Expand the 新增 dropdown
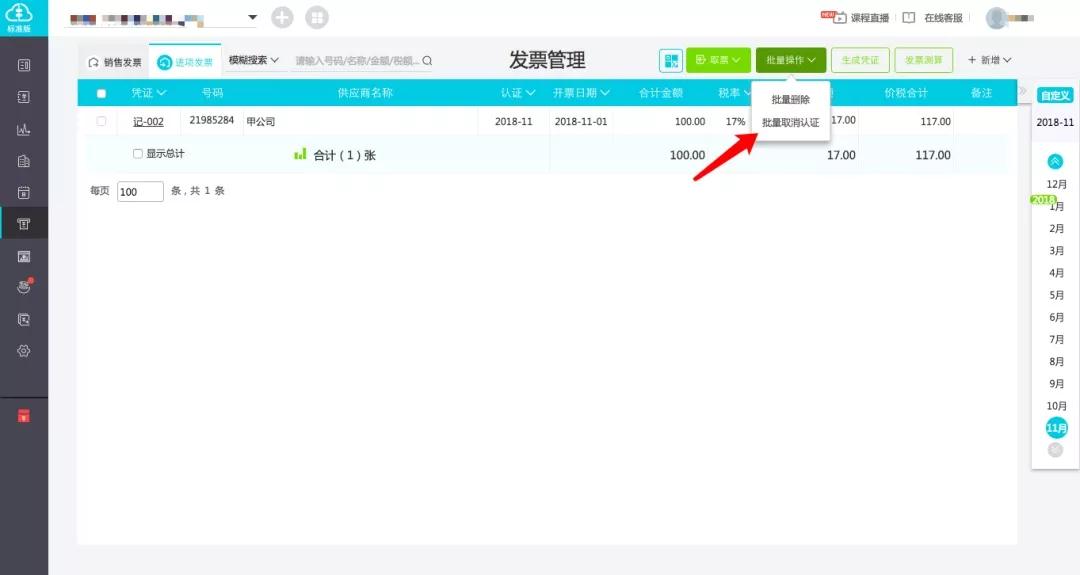This screenshot has height=575, width=1080. click(989, 60)
